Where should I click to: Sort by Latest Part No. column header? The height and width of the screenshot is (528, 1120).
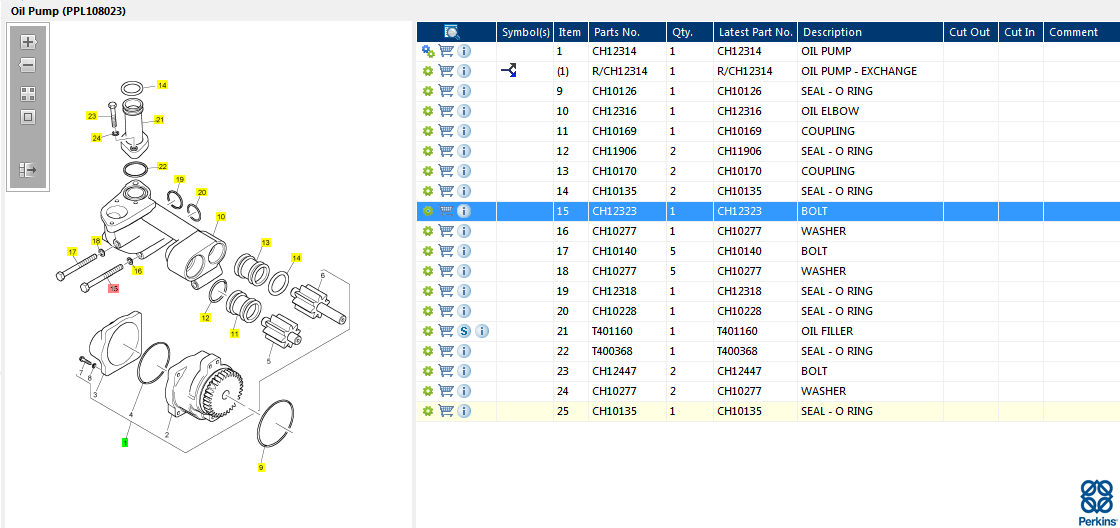pyautogui.click(x=756, y=32)
